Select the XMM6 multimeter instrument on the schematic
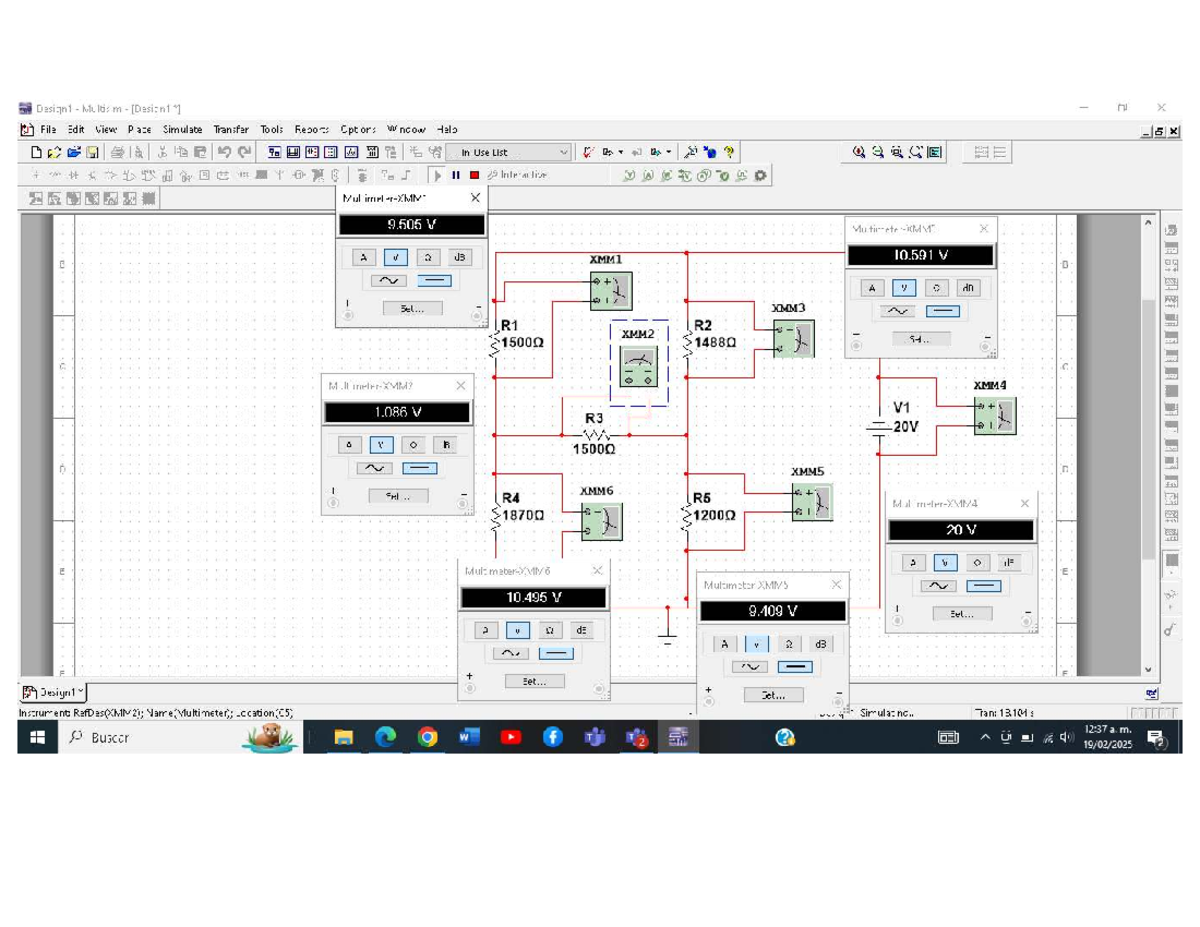1200x927 pixels. (602, 522)
